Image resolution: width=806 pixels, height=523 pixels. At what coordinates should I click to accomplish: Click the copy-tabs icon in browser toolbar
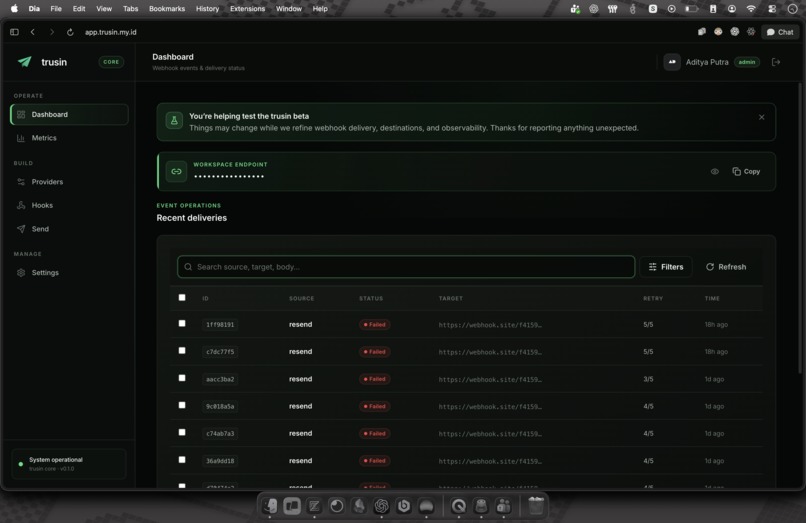tap(702, 32)
